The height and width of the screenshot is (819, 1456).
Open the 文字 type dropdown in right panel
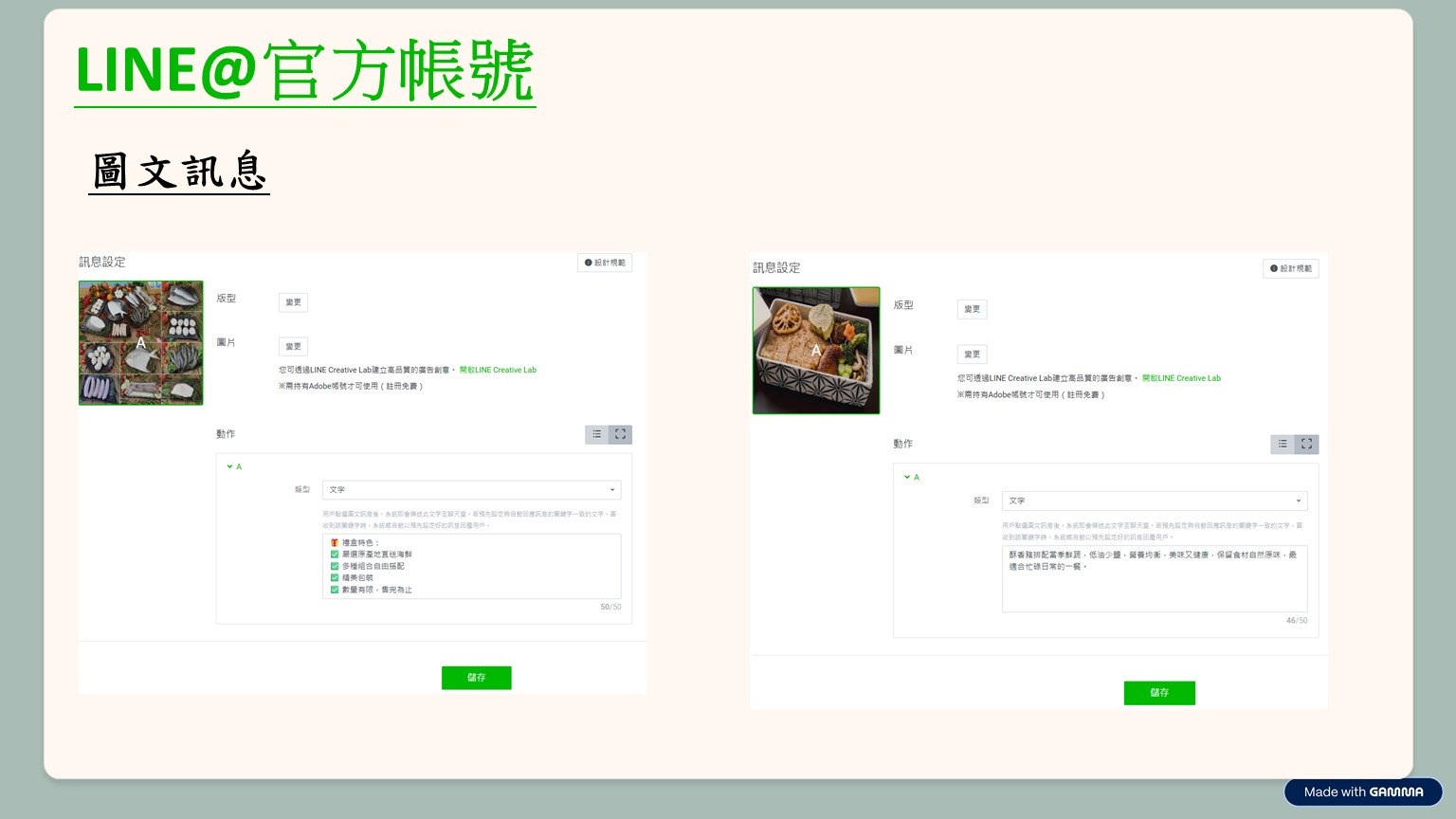point(1154,500)
